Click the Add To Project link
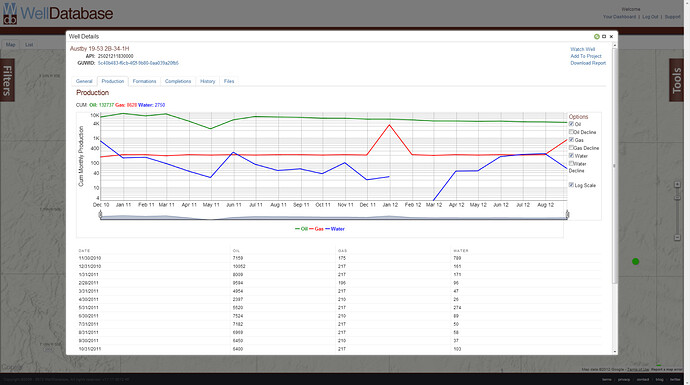690x385 pixels. [x=586, y=56]
